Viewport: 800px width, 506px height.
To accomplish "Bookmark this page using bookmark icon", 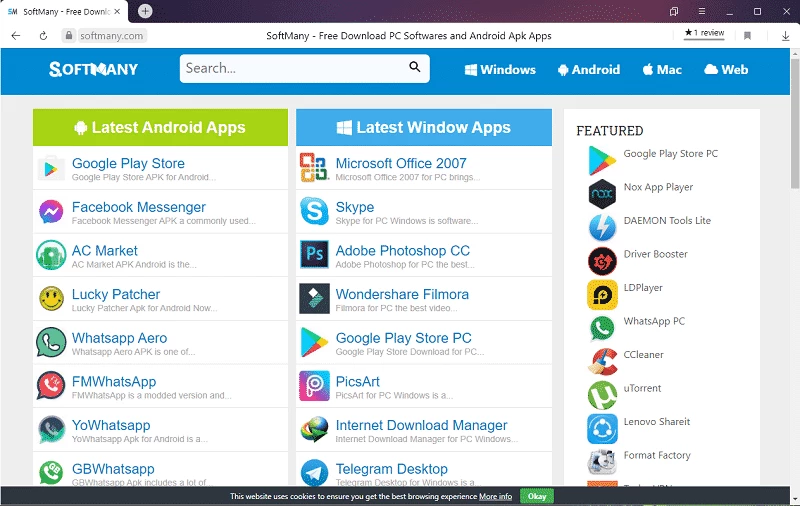I will pyautogui.click(x=747, y=35).
